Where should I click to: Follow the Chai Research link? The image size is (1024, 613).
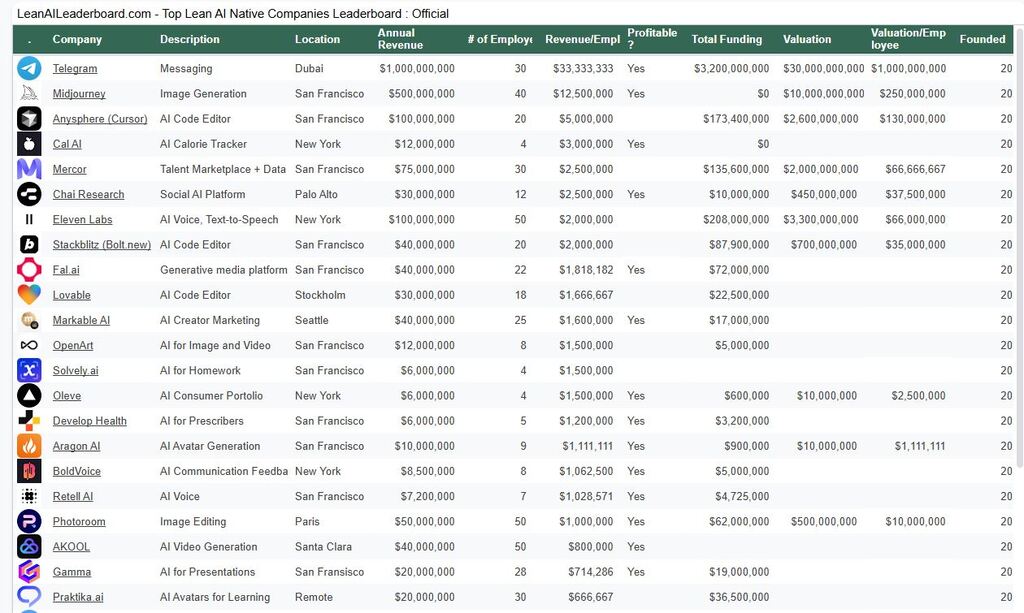(x=88, y=194)
